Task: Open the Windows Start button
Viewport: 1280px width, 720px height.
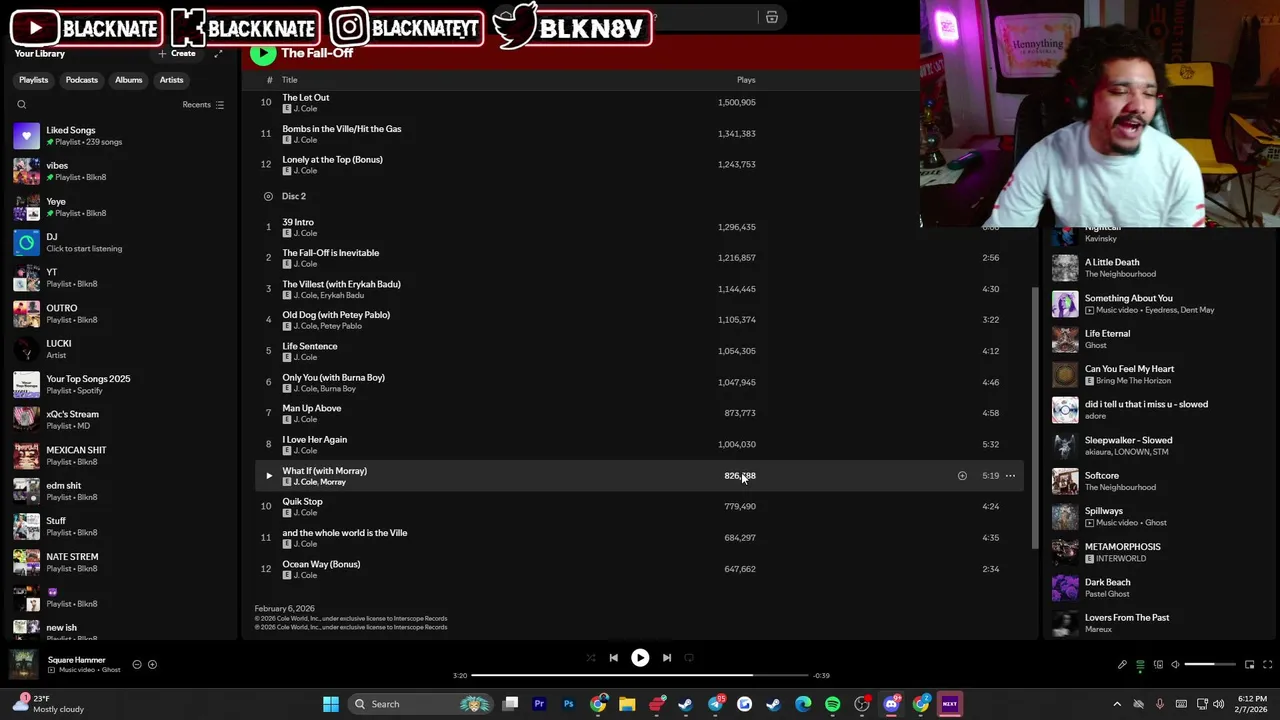Action: (330, 704)
